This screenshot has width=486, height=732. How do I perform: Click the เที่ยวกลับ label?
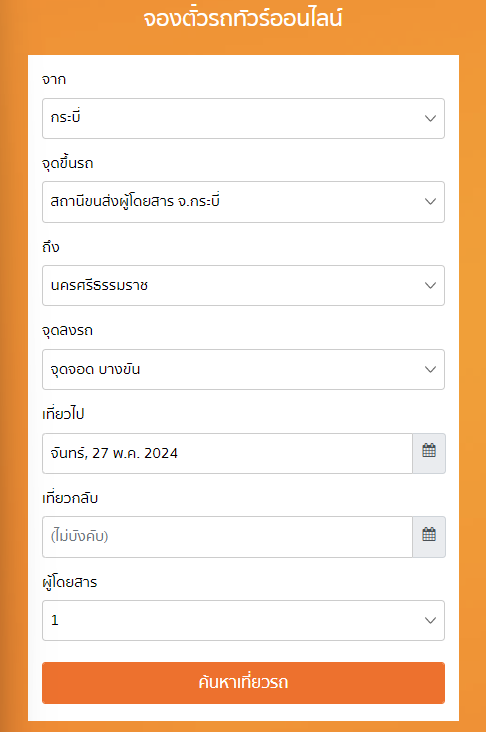[70, 498]
